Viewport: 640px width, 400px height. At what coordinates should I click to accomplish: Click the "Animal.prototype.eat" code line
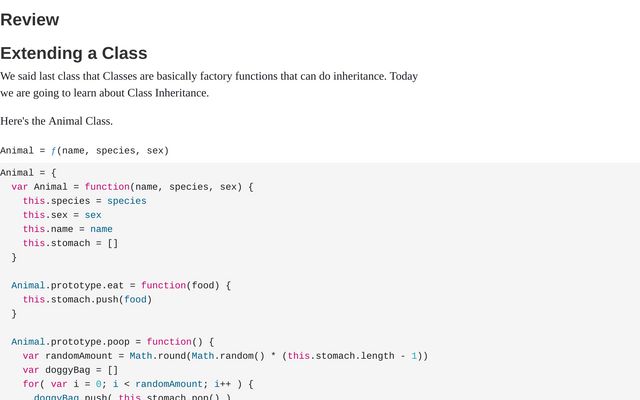pos(121,286)
